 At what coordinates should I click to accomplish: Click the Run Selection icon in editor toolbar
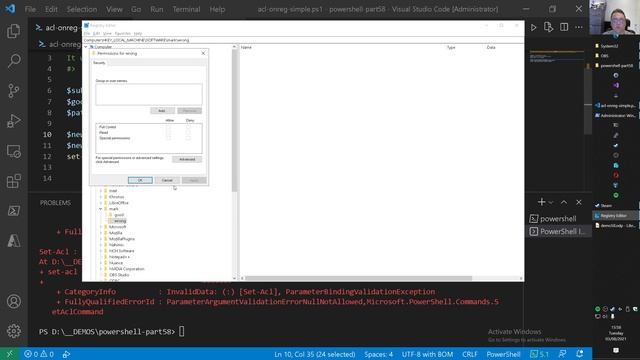pos(549,27)
